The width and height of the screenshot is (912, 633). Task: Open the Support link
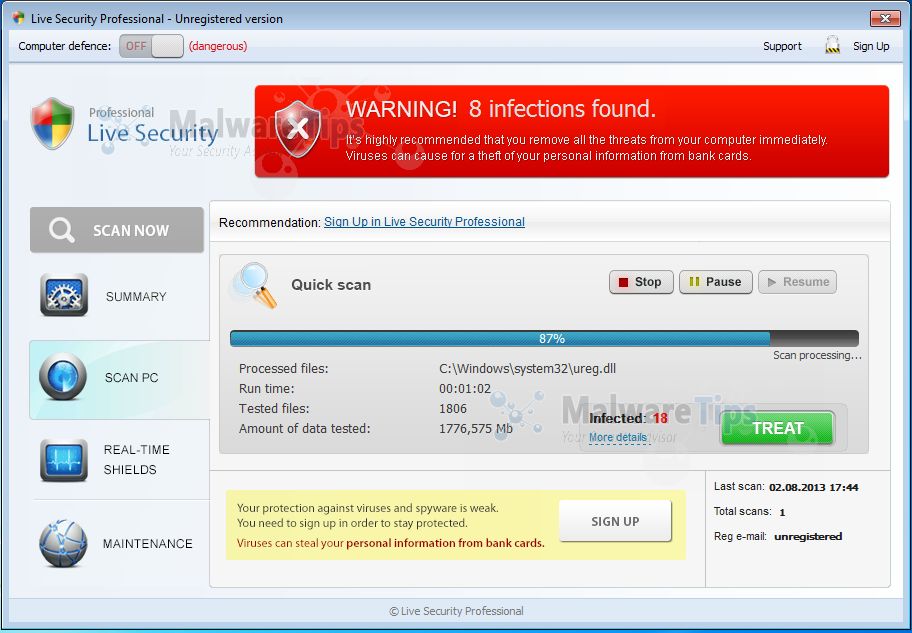coord(782,46)
